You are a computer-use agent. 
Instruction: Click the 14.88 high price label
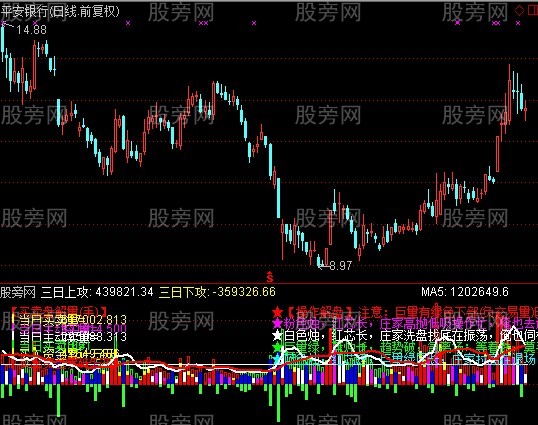click(31, 30)
